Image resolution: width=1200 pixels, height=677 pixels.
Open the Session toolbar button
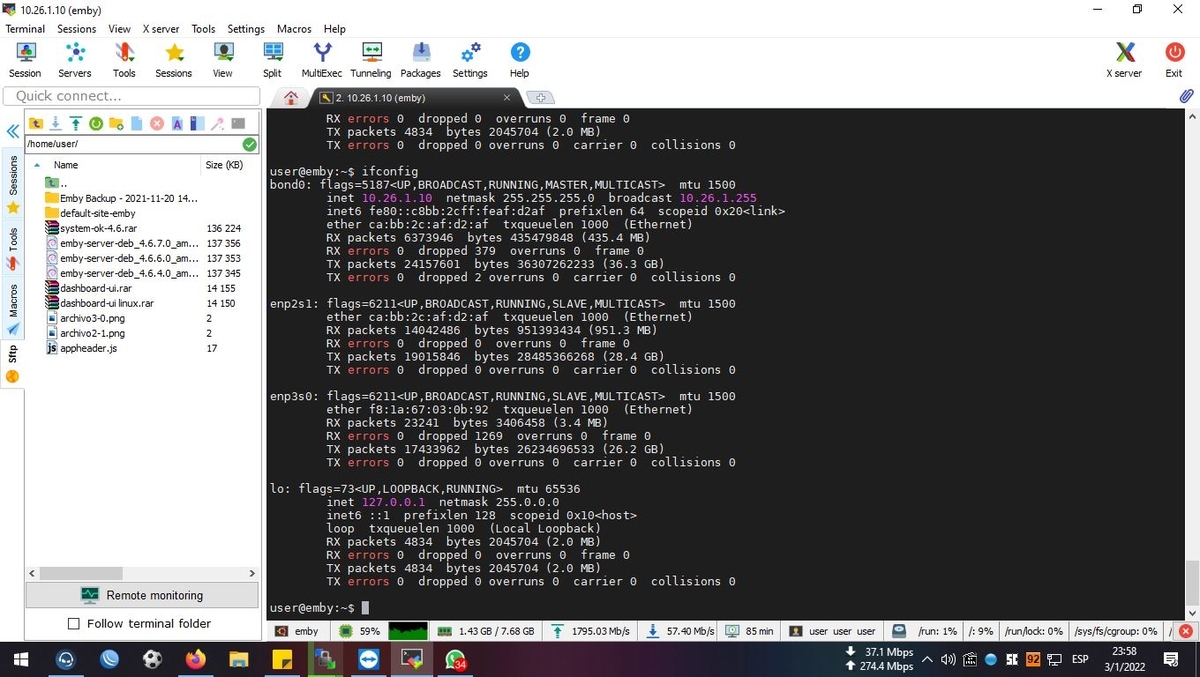(x=25, y=60)
